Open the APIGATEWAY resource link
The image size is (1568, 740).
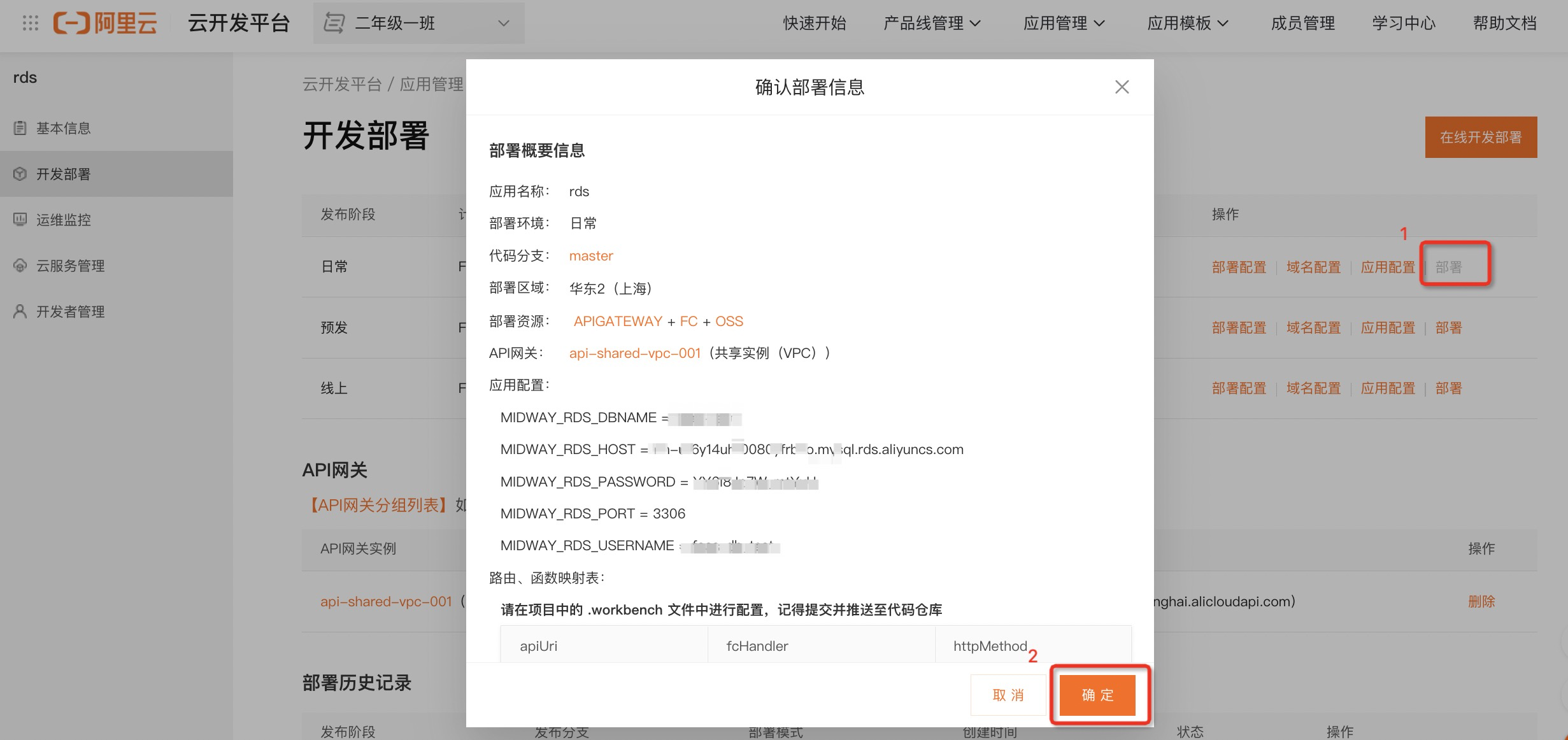pos(618,322)
